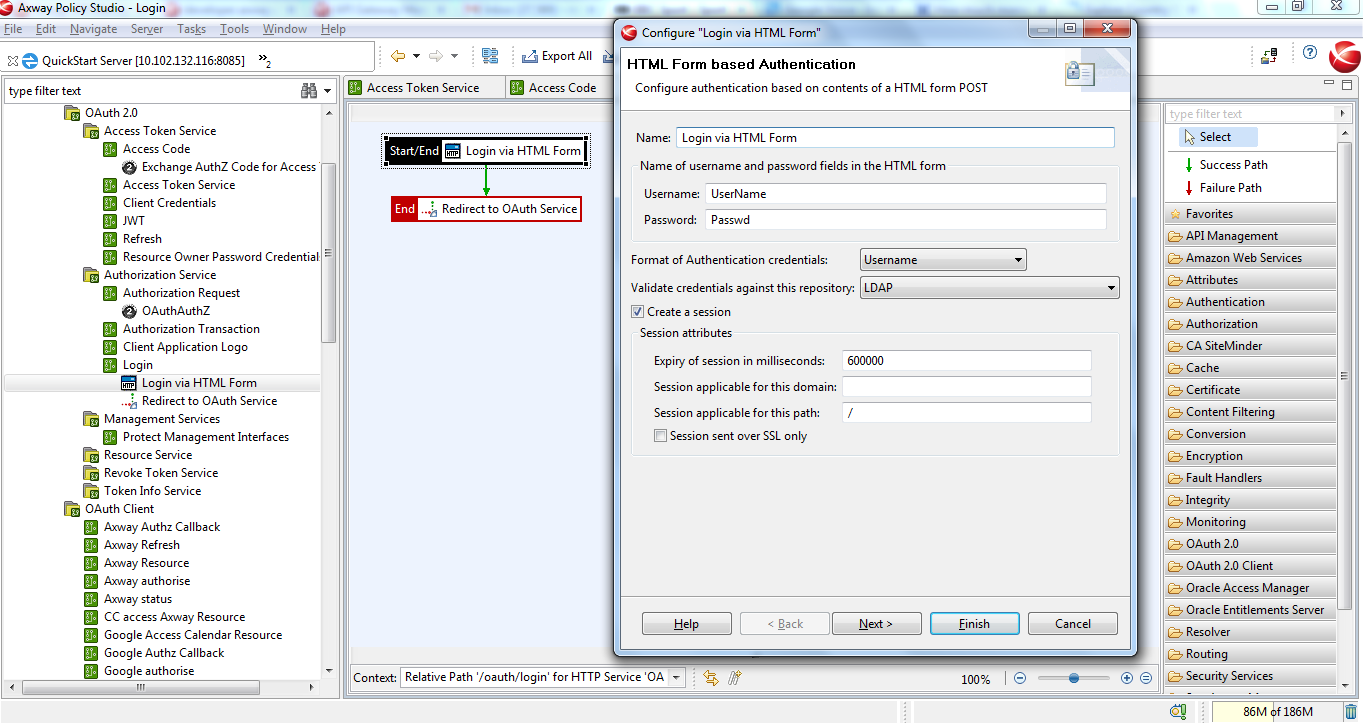Click the Username field containing UserName
This screenshot has width=1363, height=723.
(x=906, y=193)
